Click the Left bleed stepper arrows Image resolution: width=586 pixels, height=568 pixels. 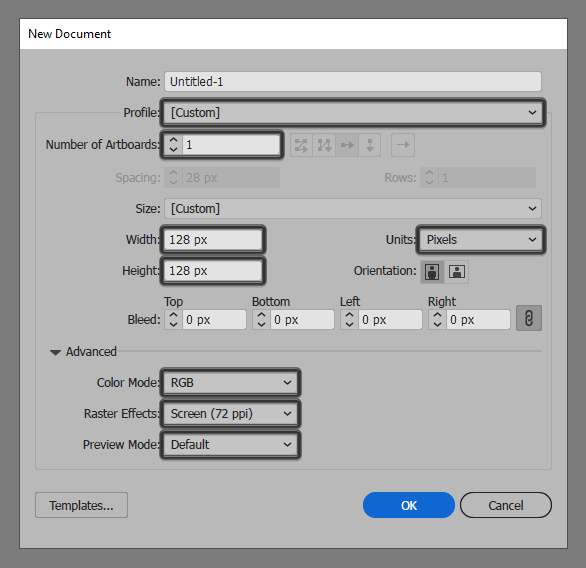pos(349,320)
